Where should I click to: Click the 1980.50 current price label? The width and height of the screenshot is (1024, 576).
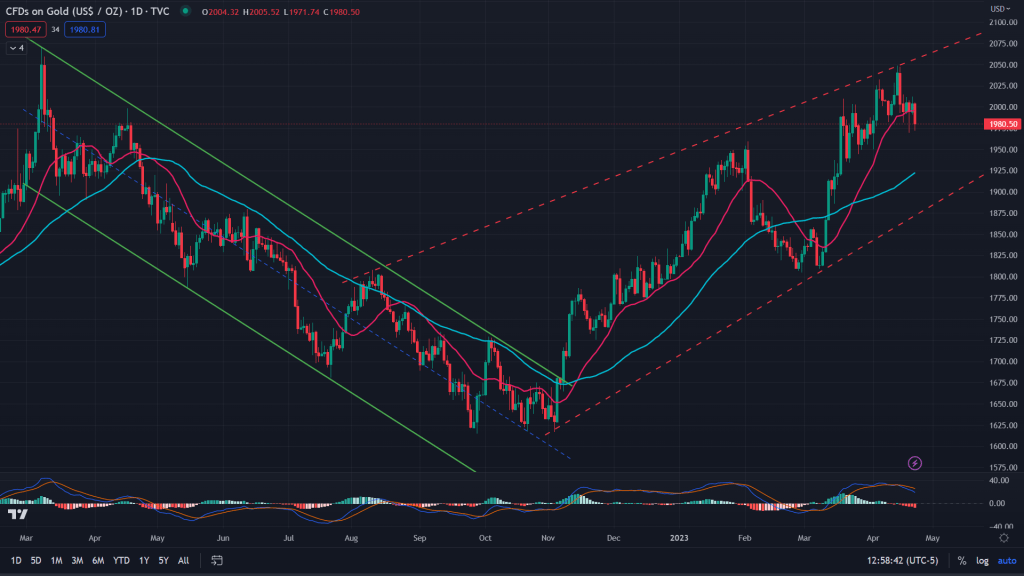[x=1002, y=125]
